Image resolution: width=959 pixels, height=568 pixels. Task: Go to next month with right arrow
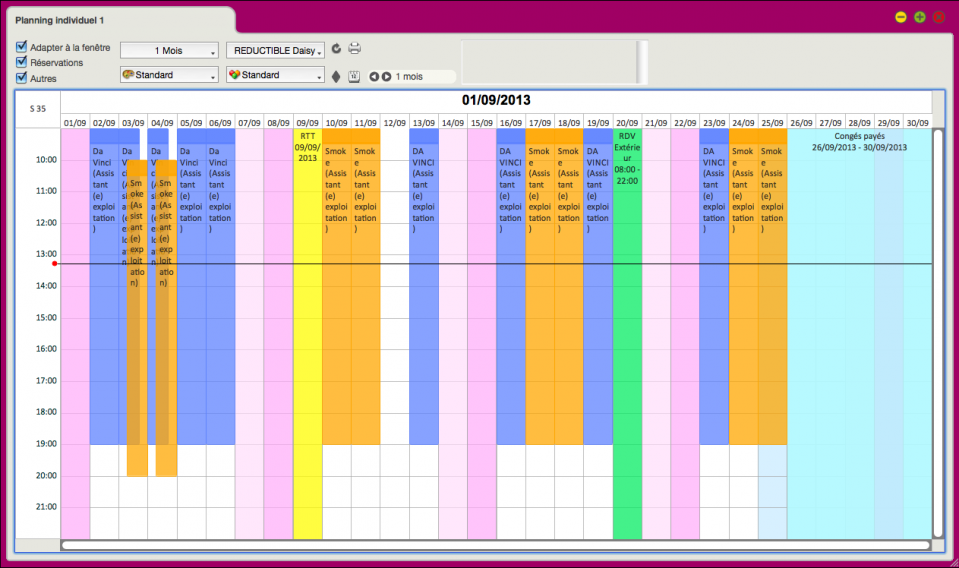[387, 76]
